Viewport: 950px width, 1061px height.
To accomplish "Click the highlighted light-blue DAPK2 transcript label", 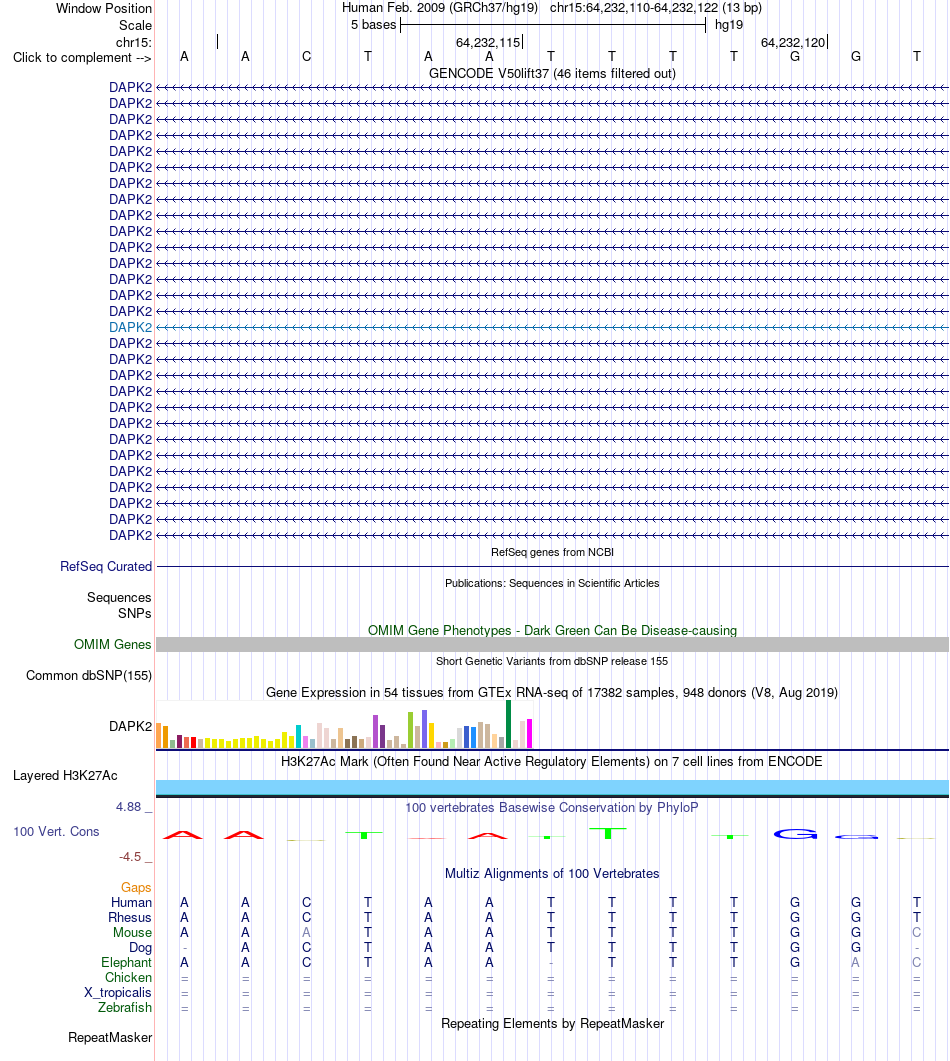I will click(x=131, y=328).
